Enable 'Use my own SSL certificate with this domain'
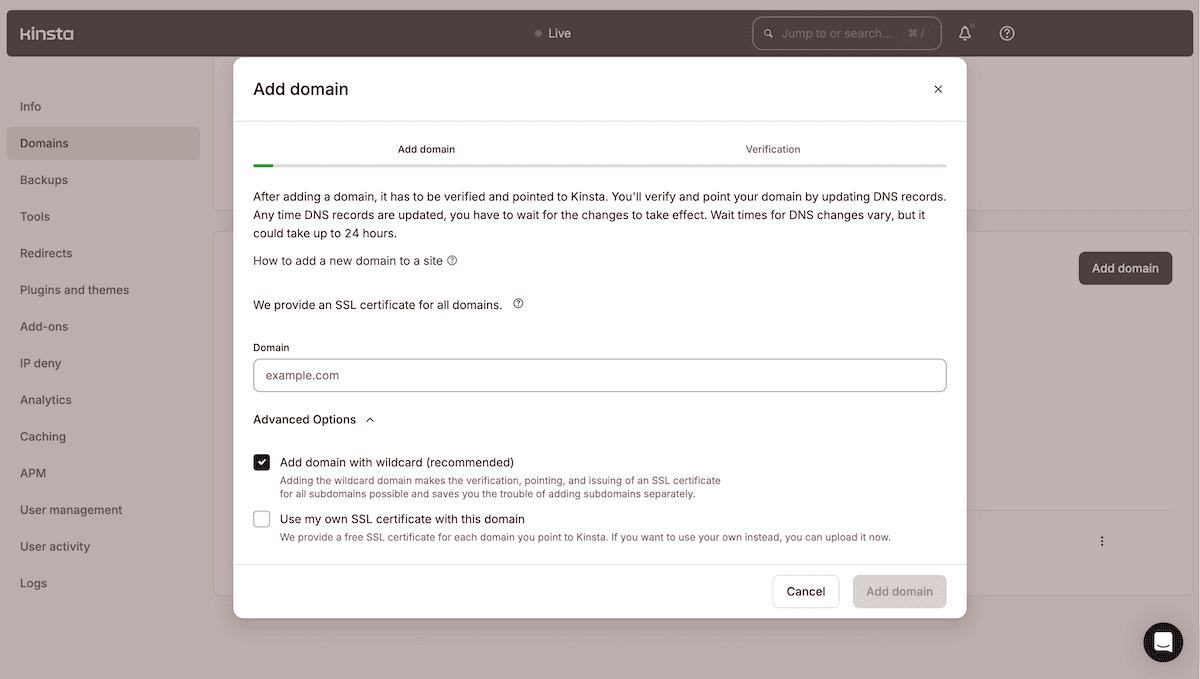The width and height of the screenshot is (1200, 679). click(261, 519)
